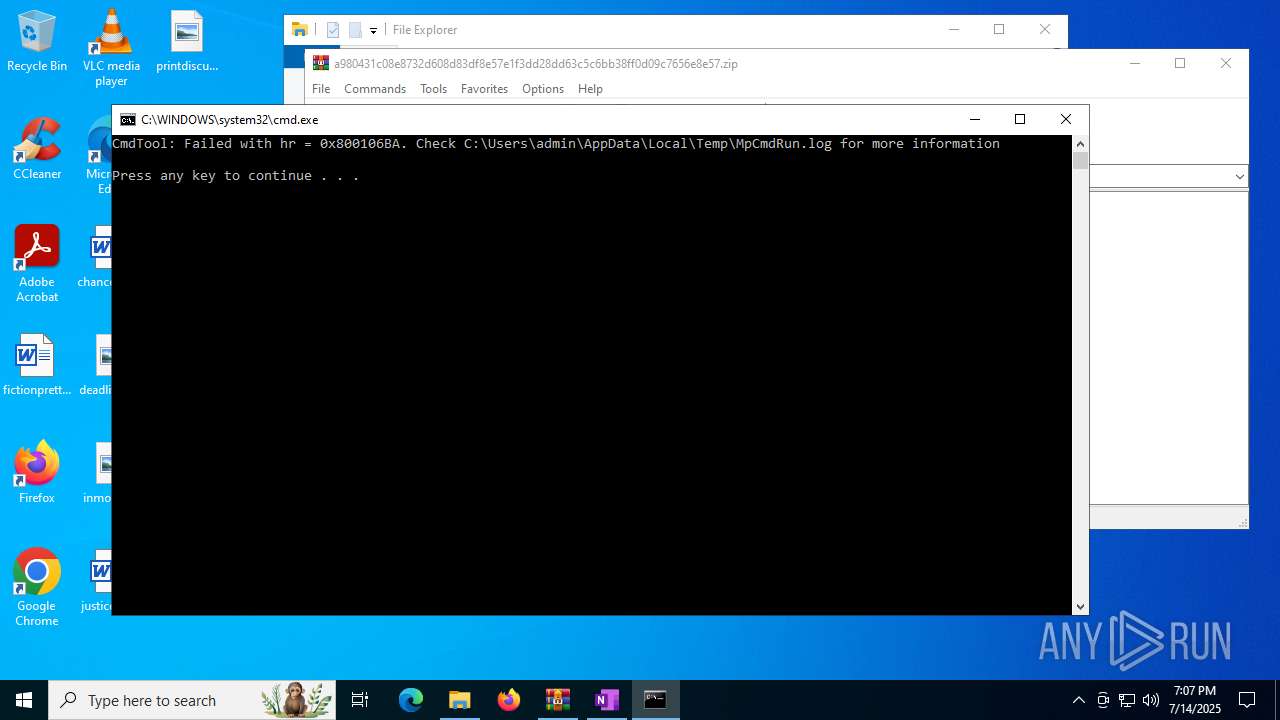Click cmd window scrollbar down arrow
Screen dimensions: 1280x720
tap(1080, 606)
